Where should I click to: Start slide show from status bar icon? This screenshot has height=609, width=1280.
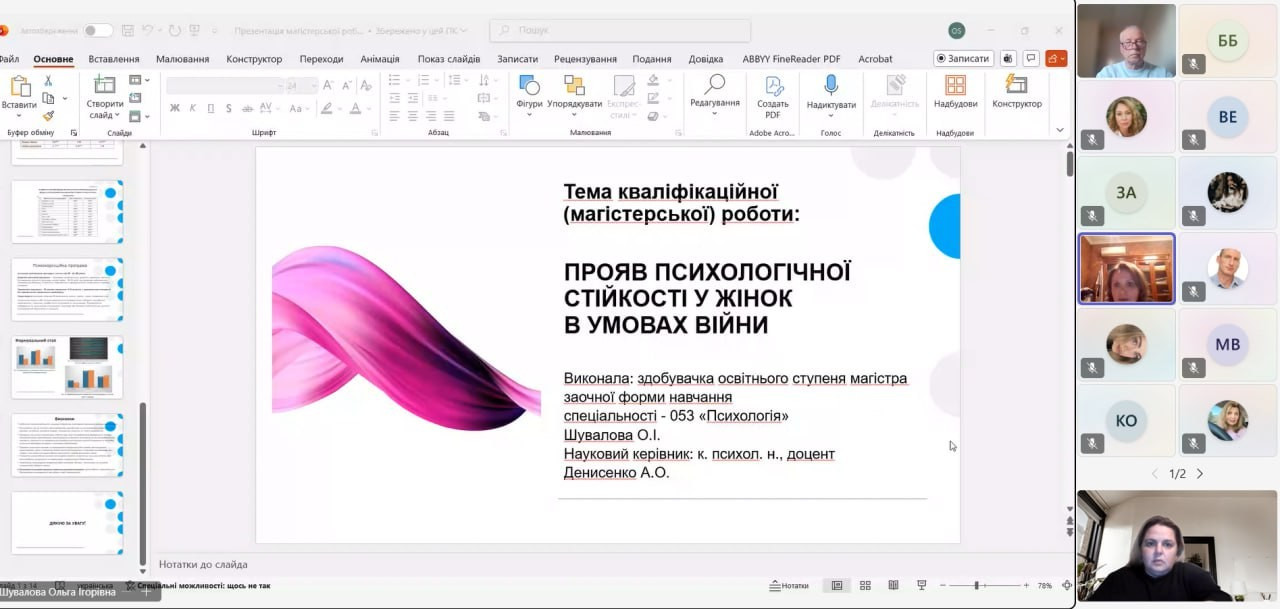(x=921, y=585)
